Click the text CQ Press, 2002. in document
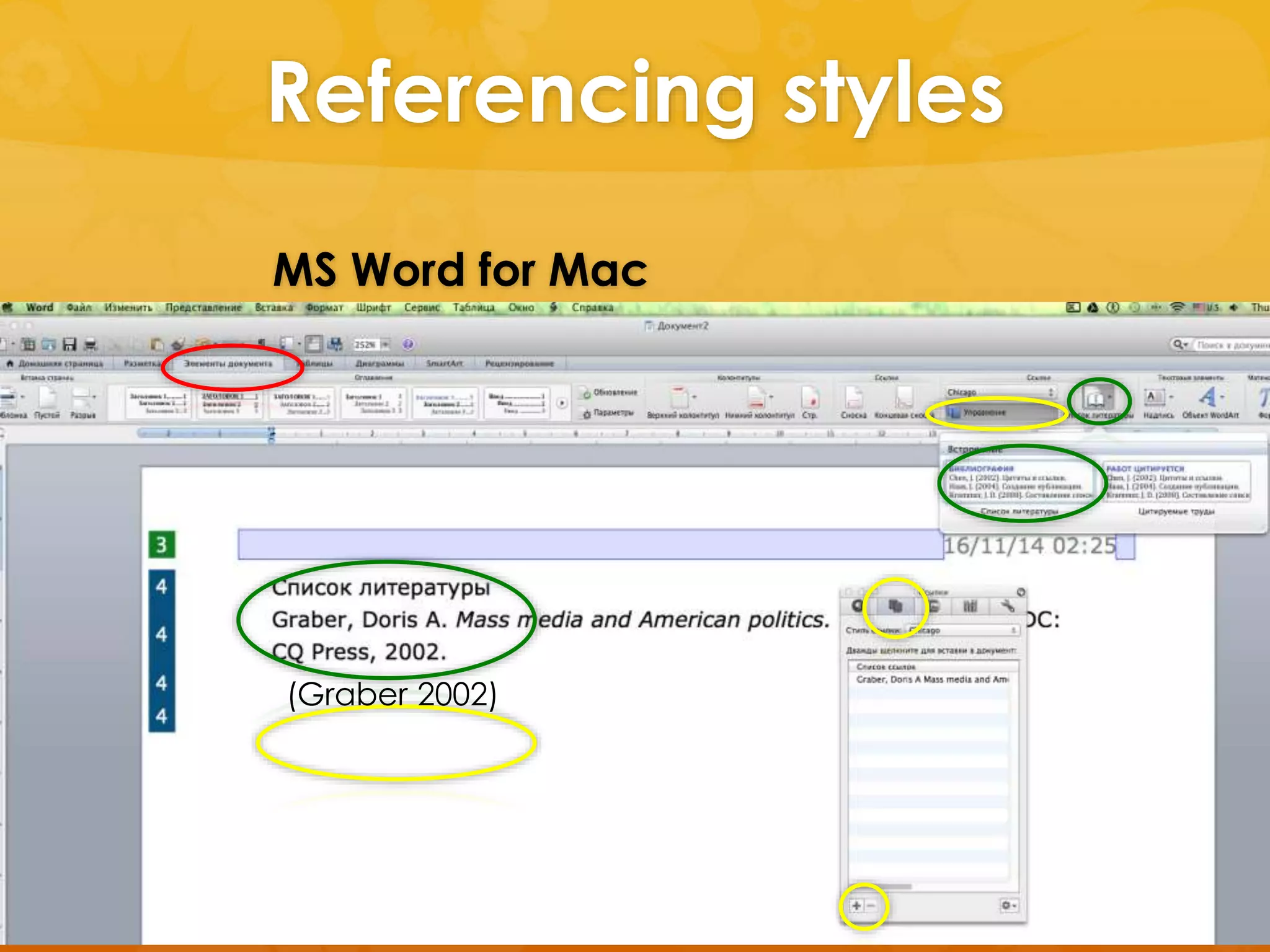The height and width of the screenshot is (952, 1270). [359, 652]
